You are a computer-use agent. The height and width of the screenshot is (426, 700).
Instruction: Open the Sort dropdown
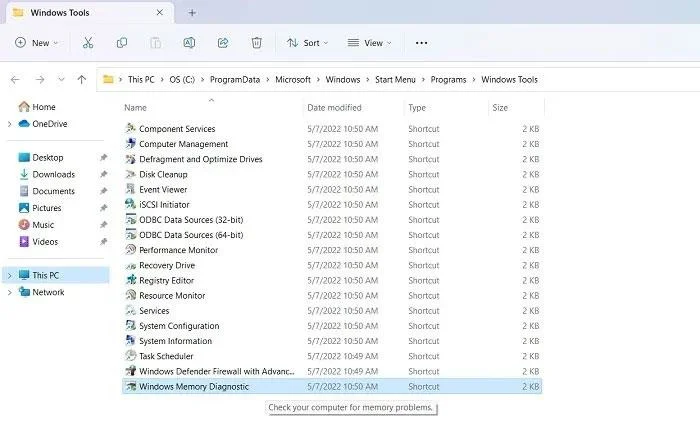click(x=308, y=43)
